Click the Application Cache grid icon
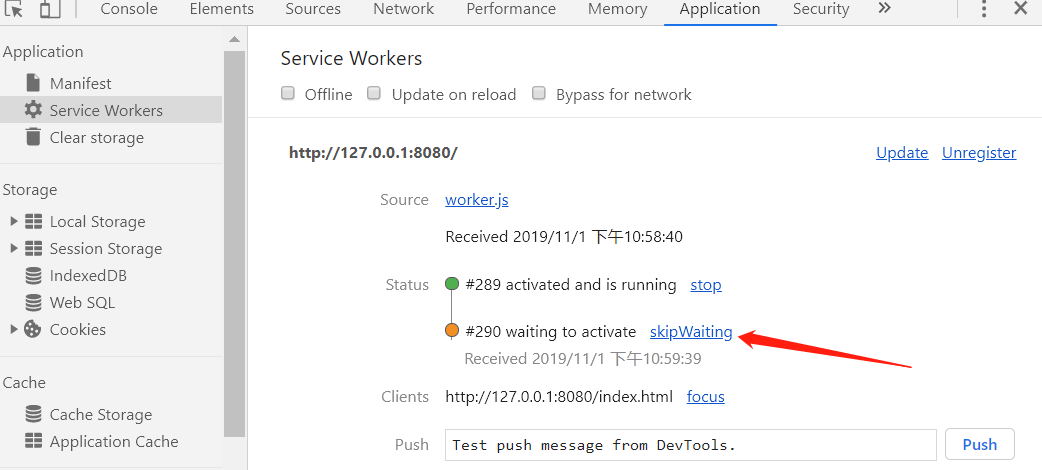 pyautogui.click(x=33, y=441)
